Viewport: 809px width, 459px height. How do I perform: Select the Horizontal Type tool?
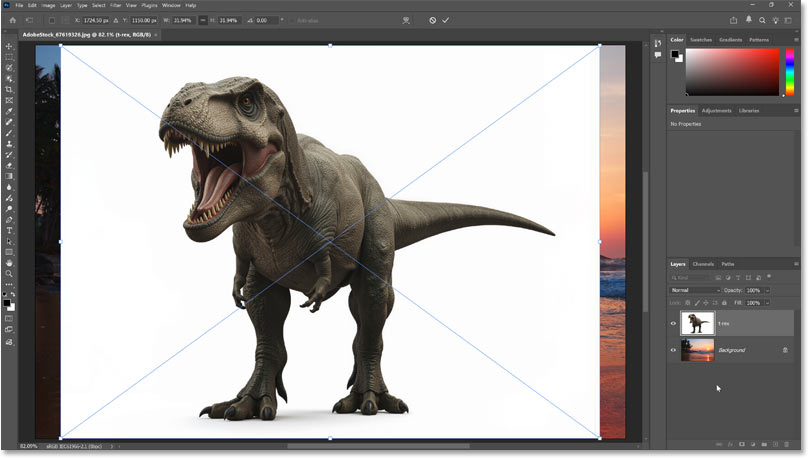[x=9, y=230]
